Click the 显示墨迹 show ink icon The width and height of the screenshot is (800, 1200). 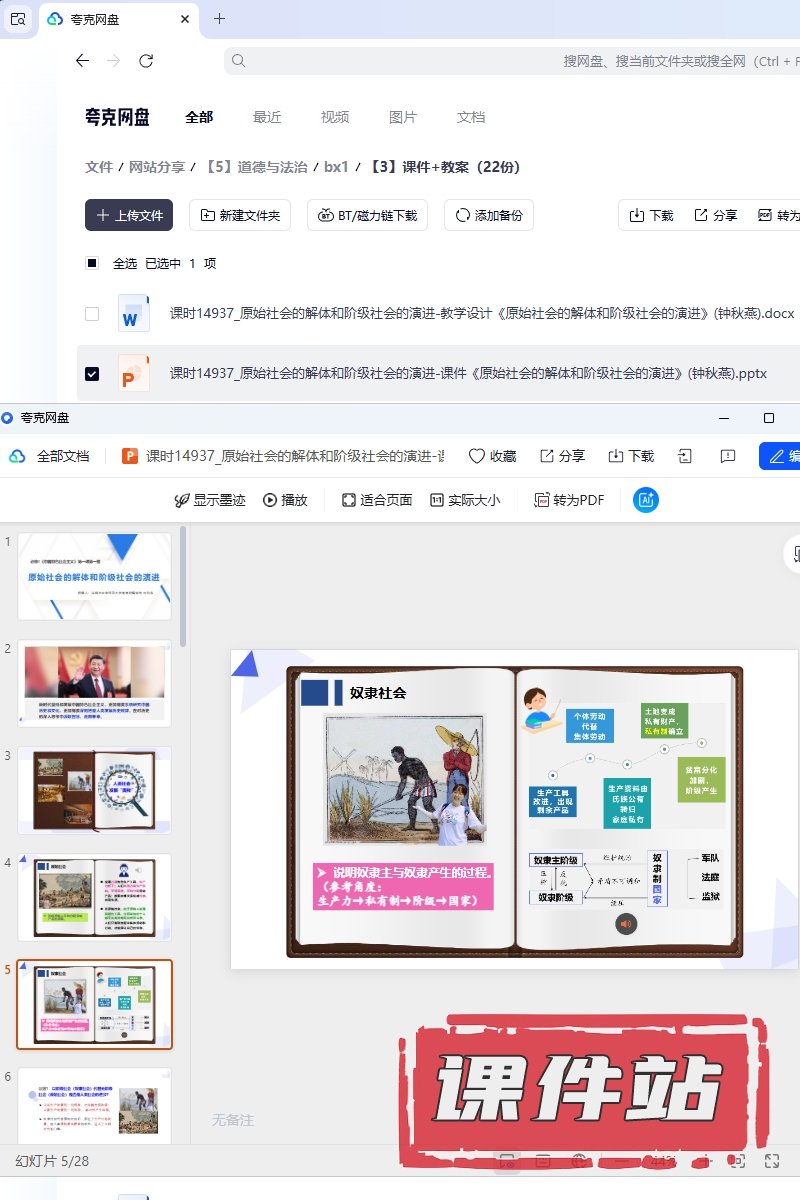click(182, 500)
